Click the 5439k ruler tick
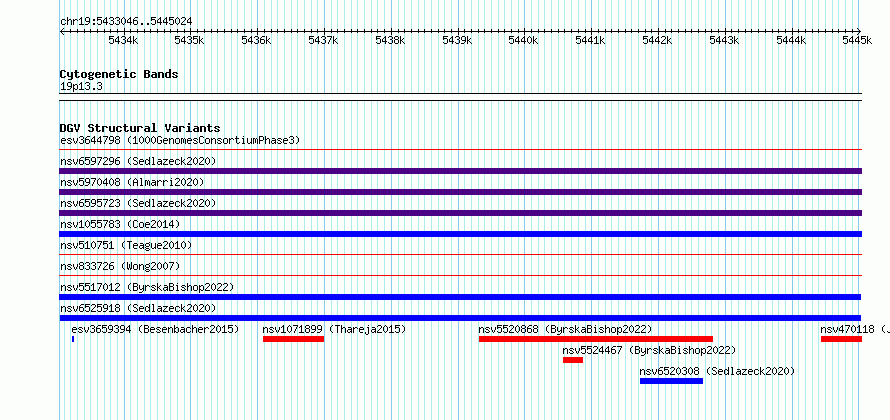This screenshot has height=420, width=890. 457,40
